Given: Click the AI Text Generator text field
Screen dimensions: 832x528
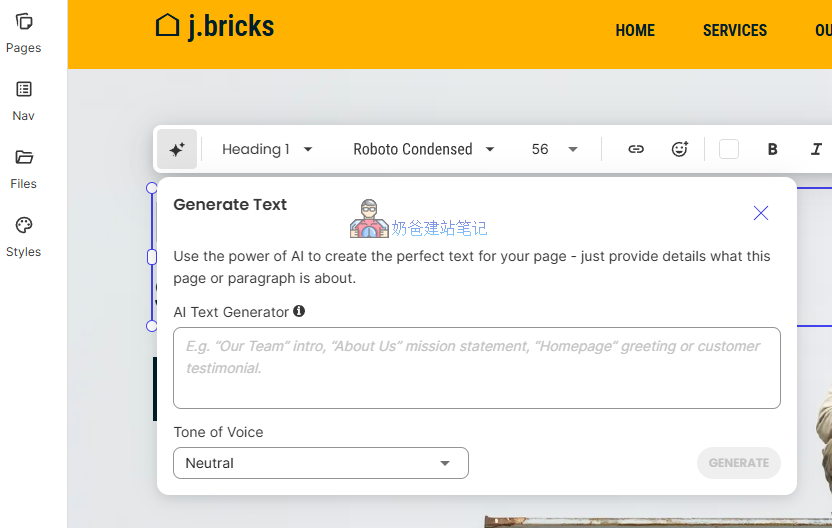Looking at the screenshot, I should tap(476, 367).
